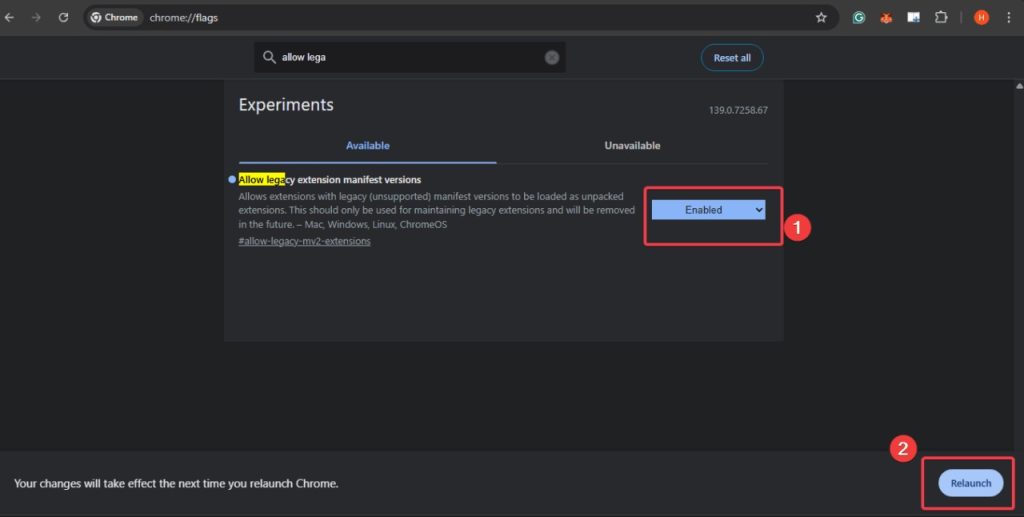Click the Reset all button

click(732, 58)
